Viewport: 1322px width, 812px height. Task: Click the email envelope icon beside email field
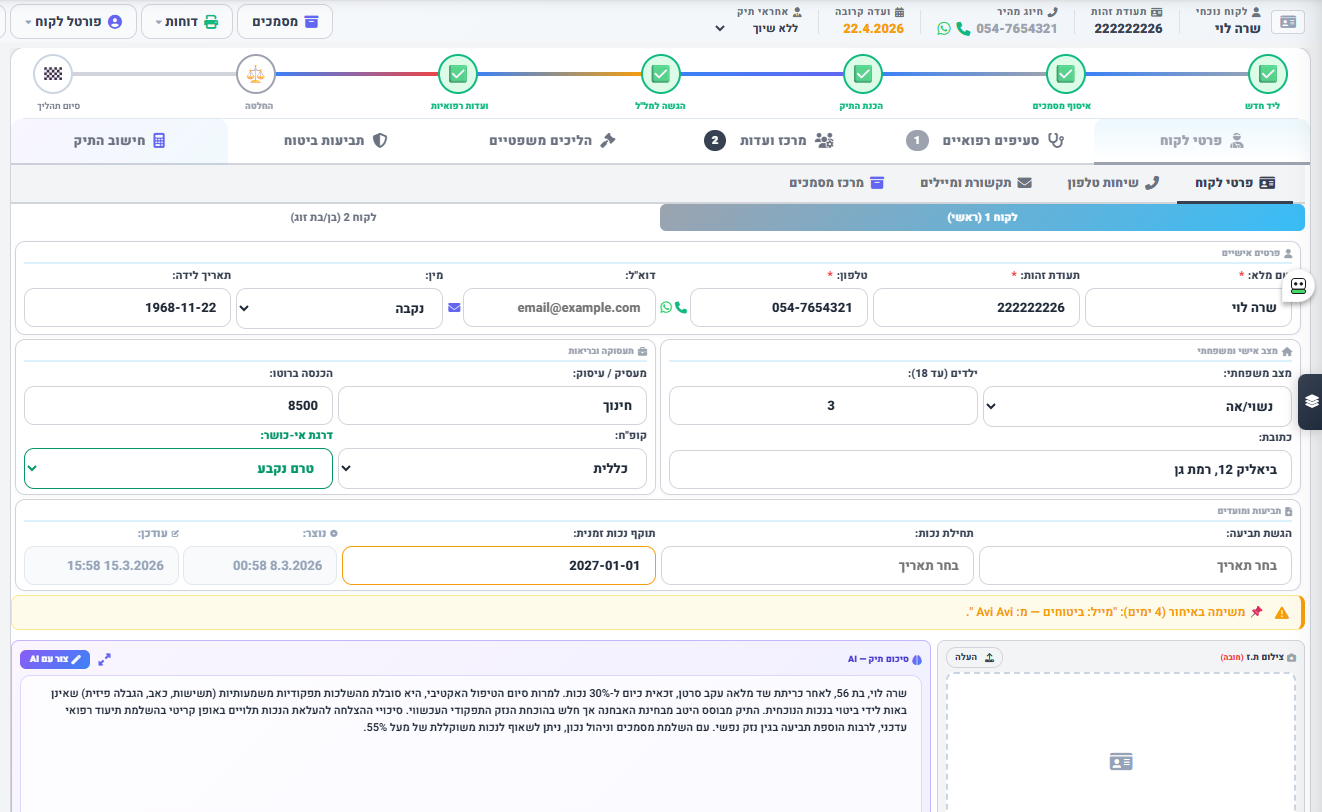click(455, 308)
